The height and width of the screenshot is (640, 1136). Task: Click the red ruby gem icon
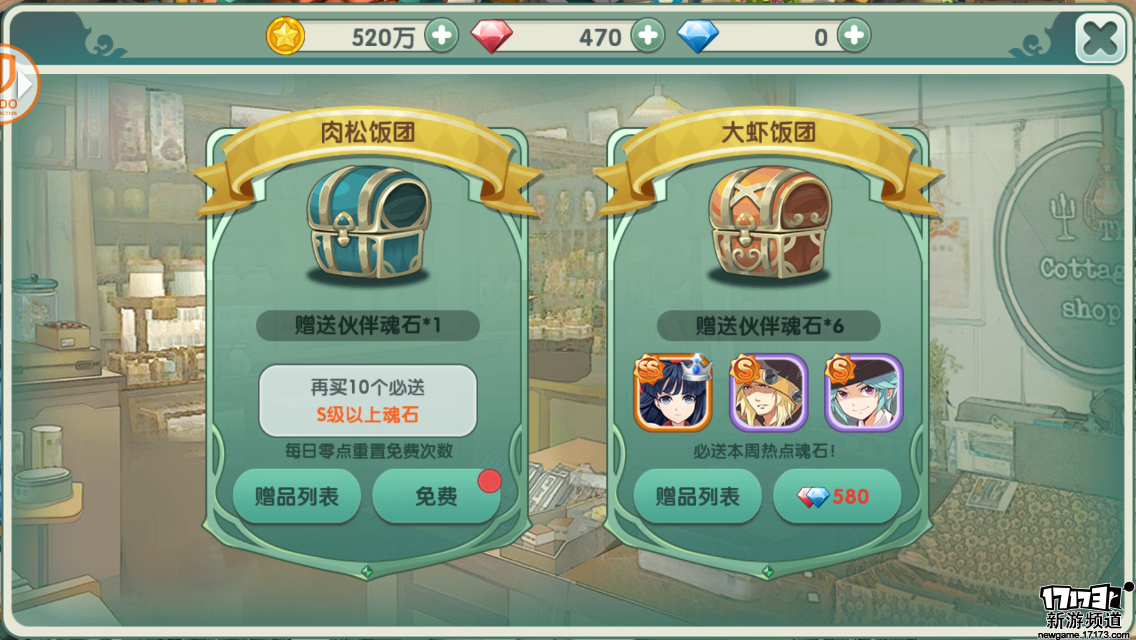(x=492, y=36)
